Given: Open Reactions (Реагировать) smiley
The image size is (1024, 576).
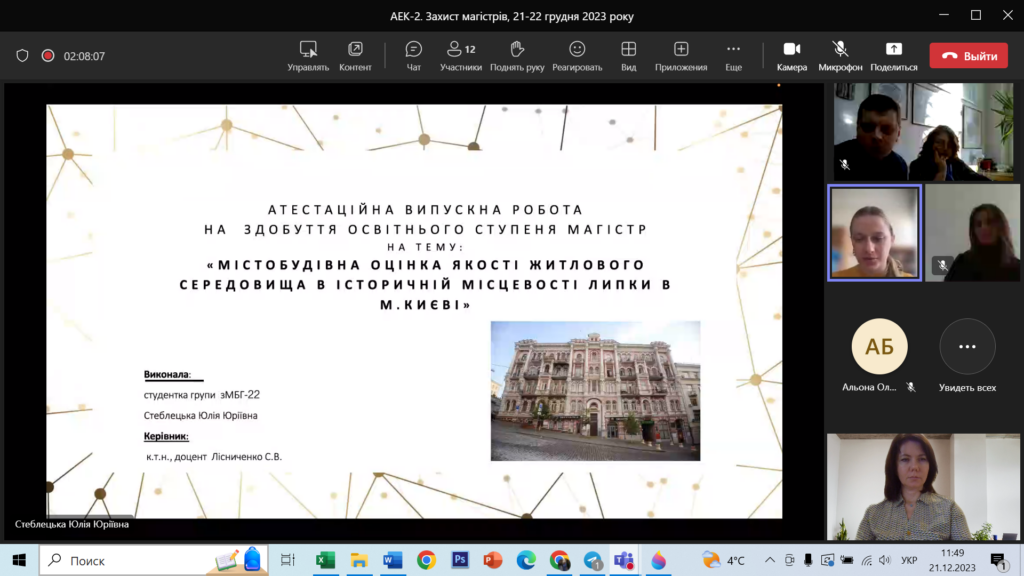Looking at the screenshot, I should [577, 56].
